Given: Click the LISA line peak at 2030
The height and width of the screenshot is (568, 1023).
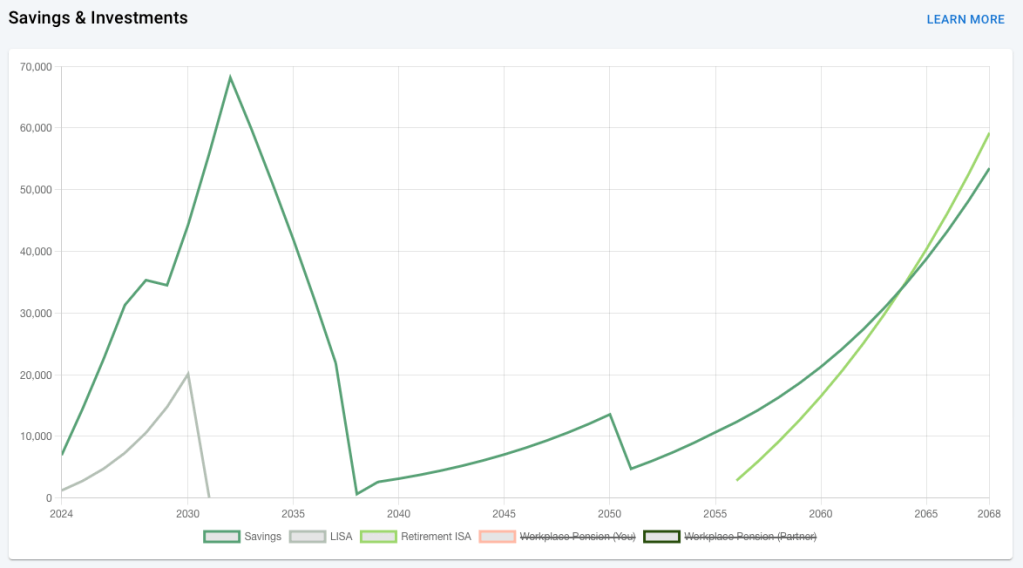Looking at the screenshot, I should [x=188, y=374].
